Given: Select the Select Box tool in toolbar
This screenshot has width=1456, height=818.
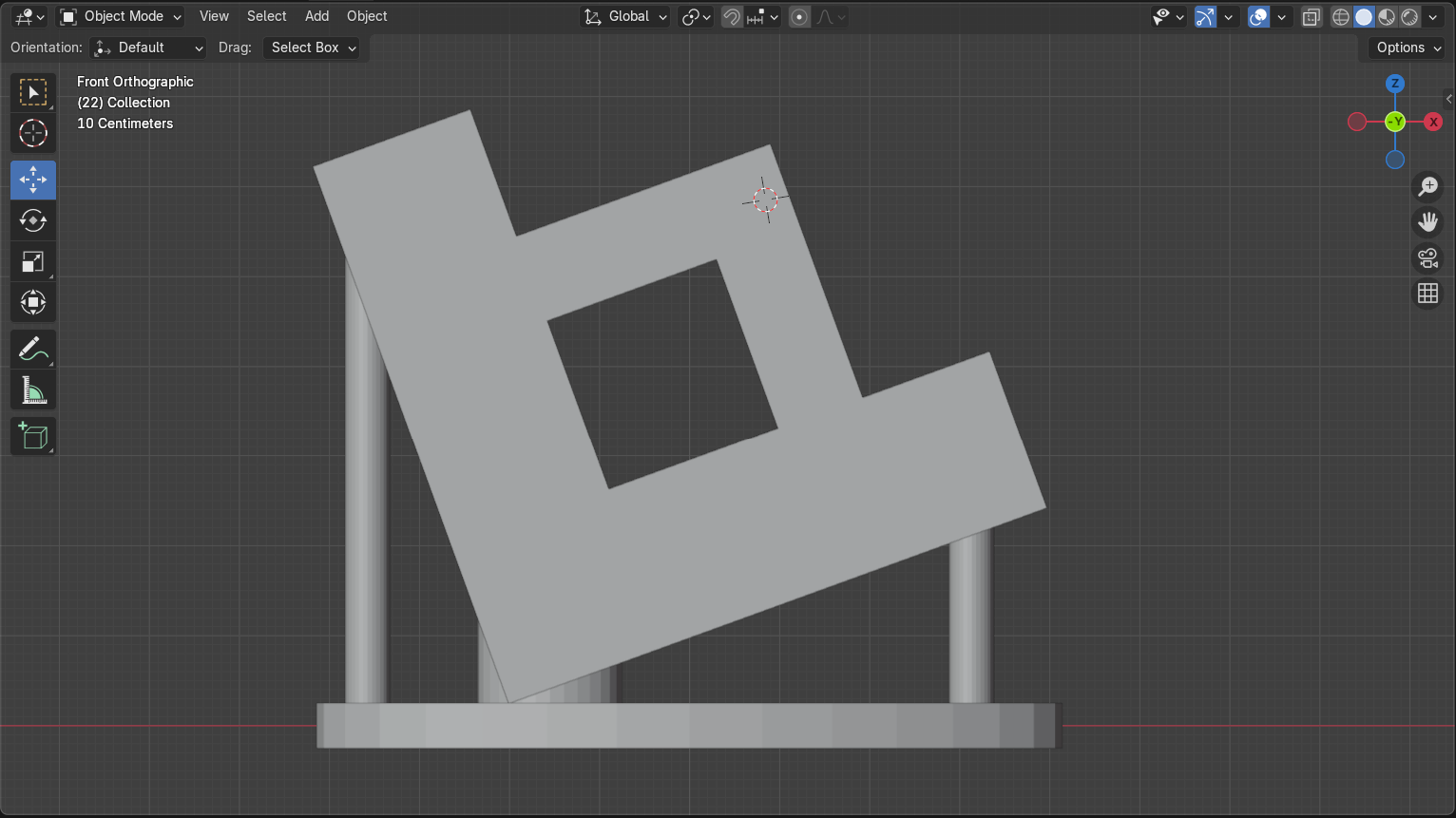Looking at the screenshot, I should (x=33, y=93).
